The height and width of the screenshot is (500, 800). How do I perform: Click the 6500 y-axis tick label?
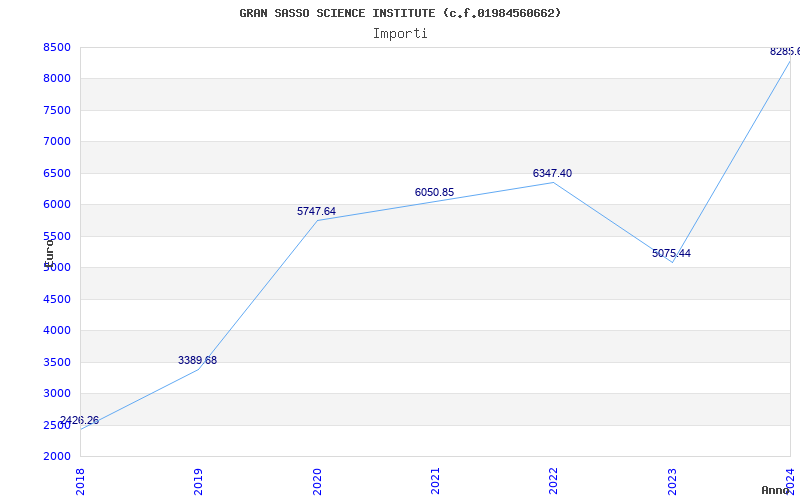click(57, 173)
